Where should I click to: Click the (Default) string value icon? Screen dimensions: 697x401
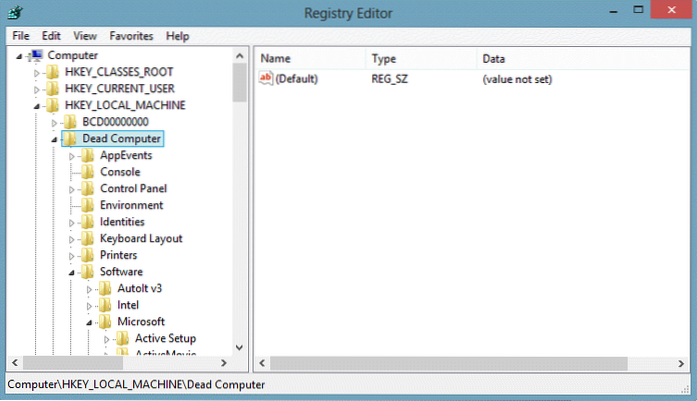(x=266, y=78)
